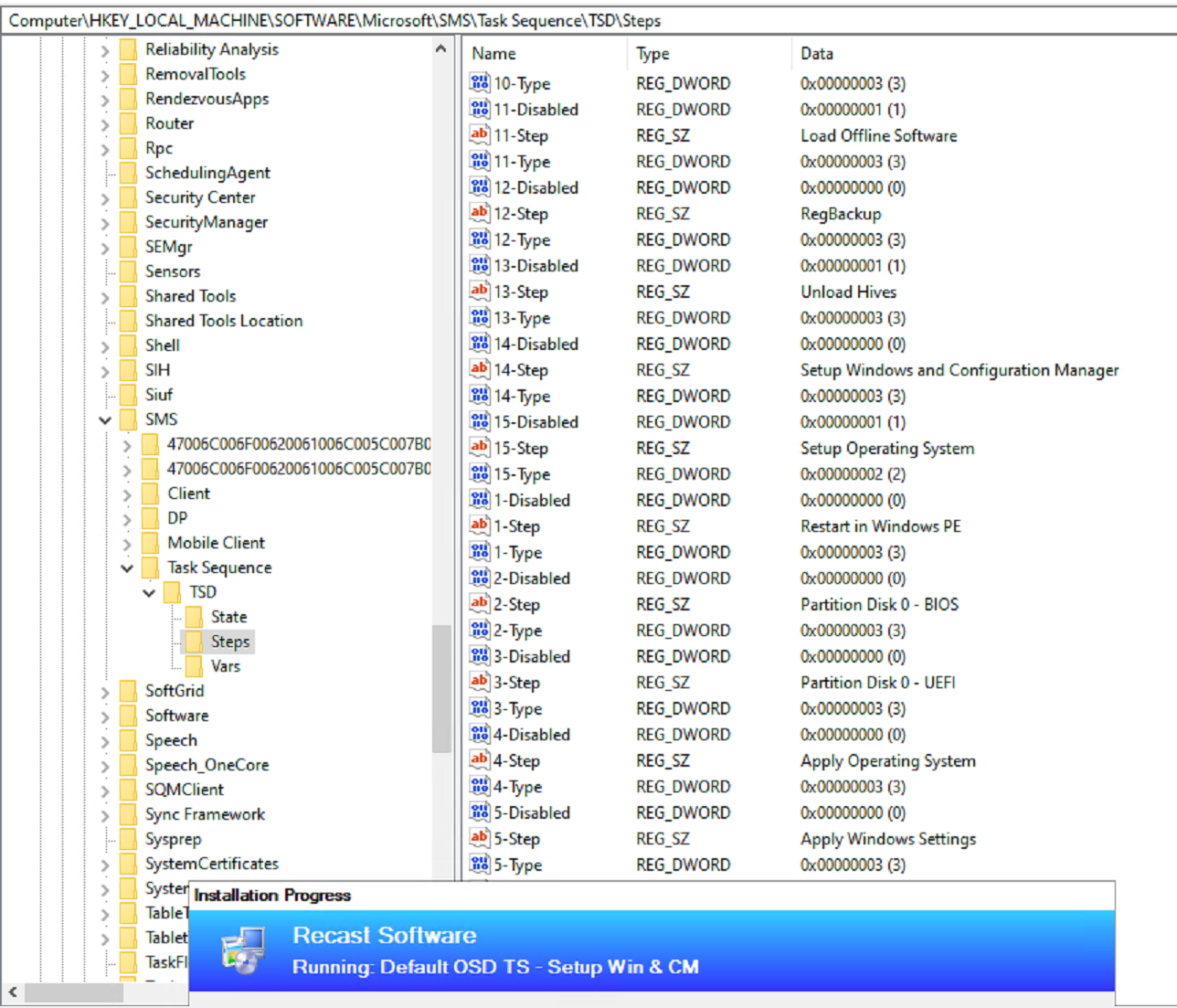Click the Task Sequence folder icon

point(151,568)
